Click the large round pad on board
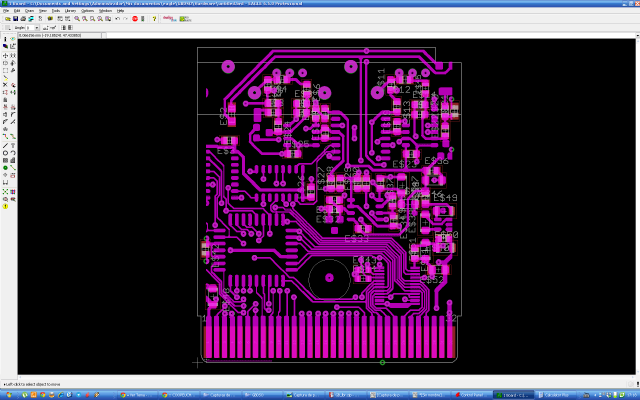This screenshot has height=400, width=640. (327, 277)
